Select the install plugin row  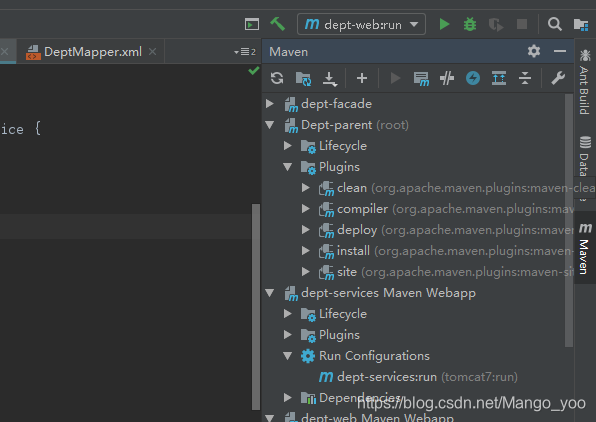point(418,251)
